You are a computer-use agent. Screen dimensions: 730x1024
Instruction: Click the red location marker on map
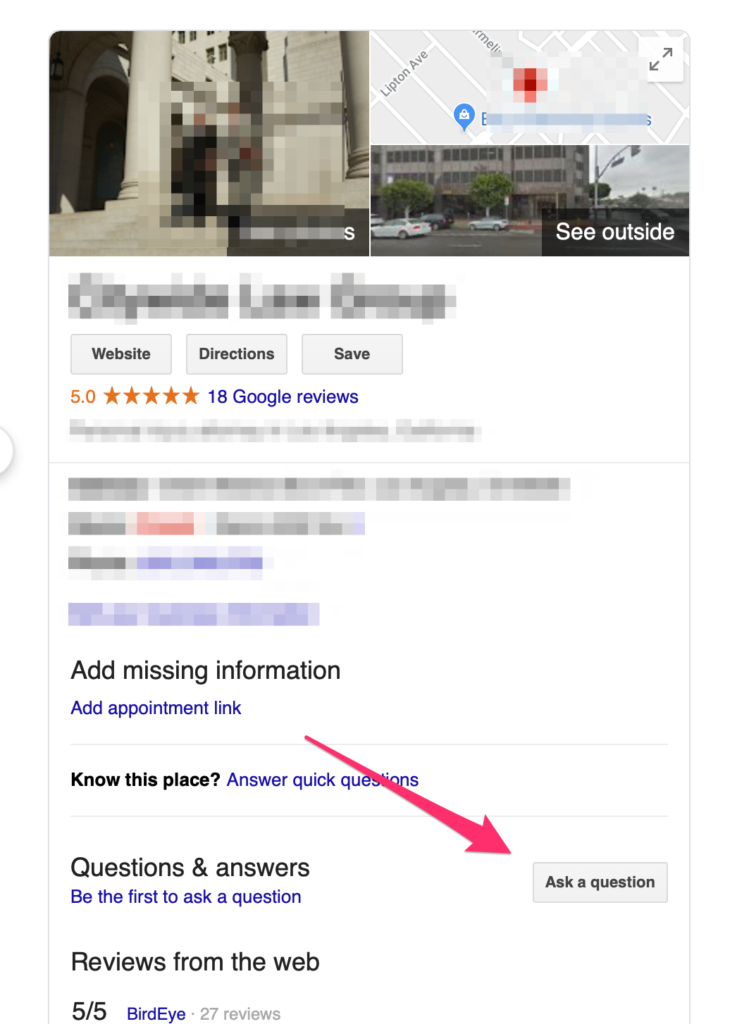click(530, 82)
